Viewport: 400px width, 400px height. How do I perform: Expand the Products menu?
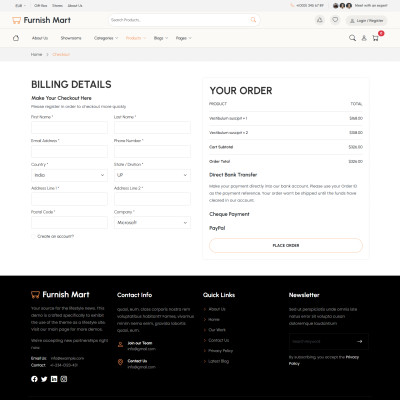136,38
